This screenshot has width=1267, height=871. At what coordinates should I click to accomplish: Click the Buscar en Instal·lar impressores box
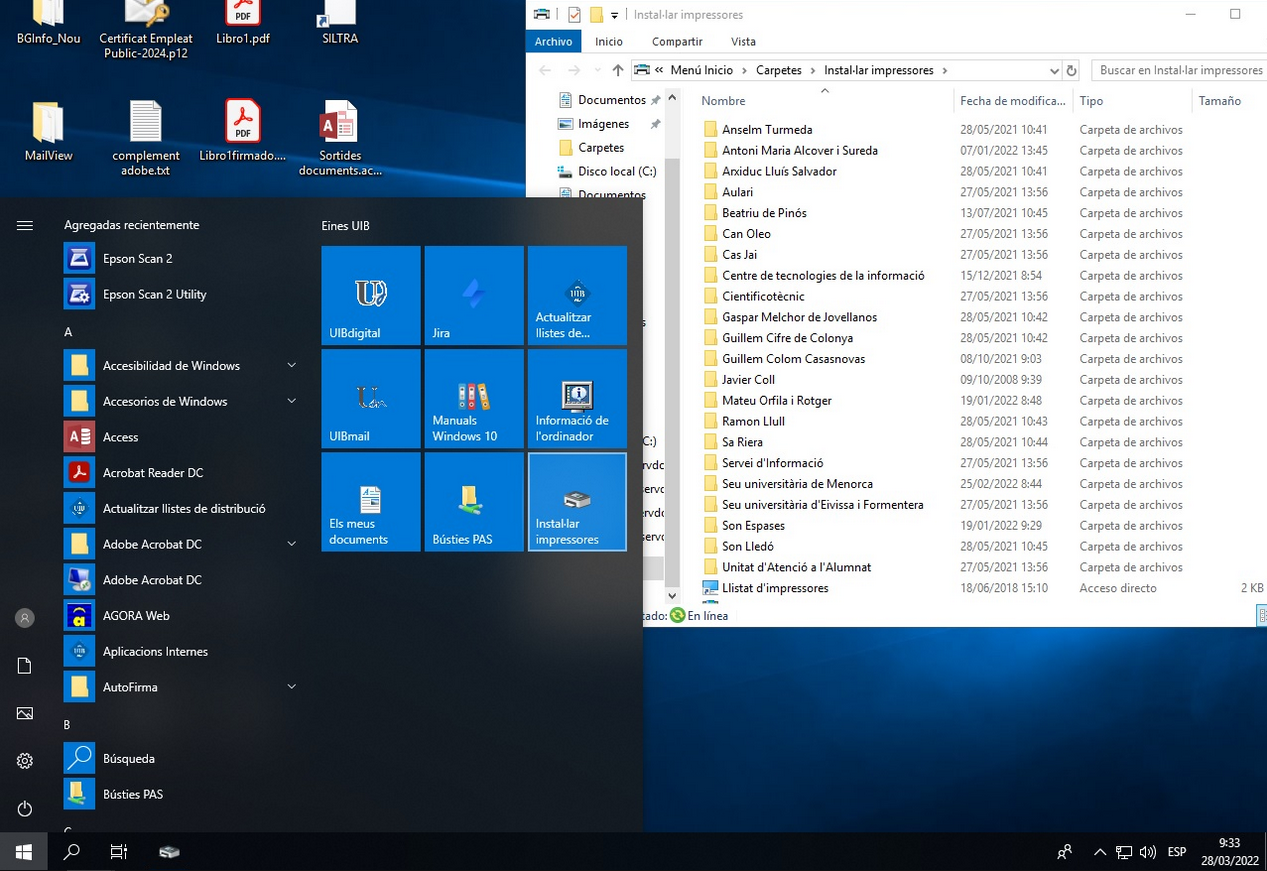pos(1179,70)
